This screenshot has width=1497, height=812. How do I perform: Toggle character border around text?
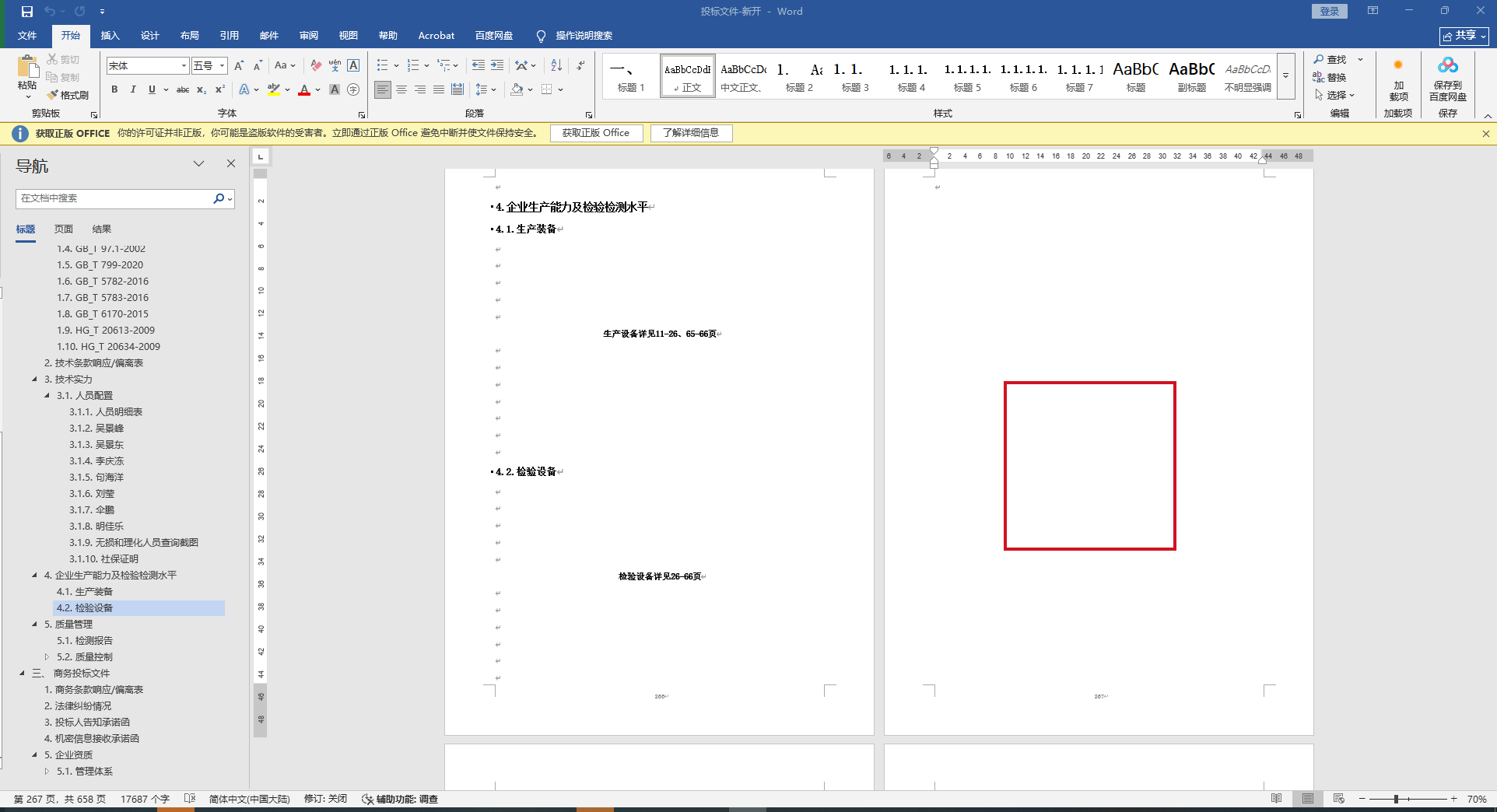(x=353, y=66)
